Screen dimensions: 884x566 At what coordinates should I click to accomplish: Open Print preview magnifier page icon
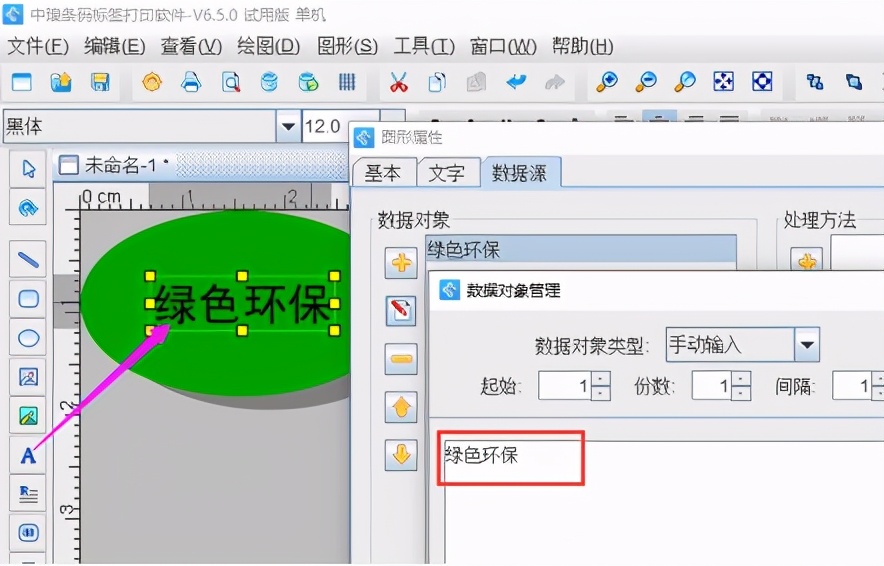pos(231,82)
